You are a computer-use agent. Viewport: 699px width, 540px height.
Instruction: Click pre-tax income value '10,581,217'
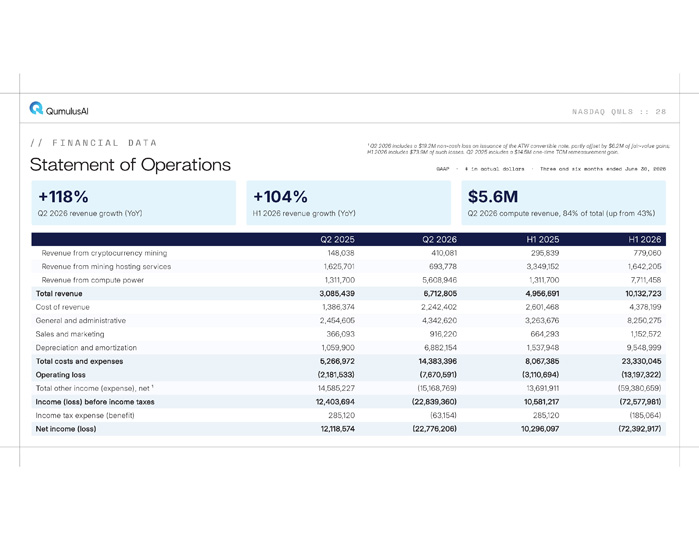tap(542, 402)
